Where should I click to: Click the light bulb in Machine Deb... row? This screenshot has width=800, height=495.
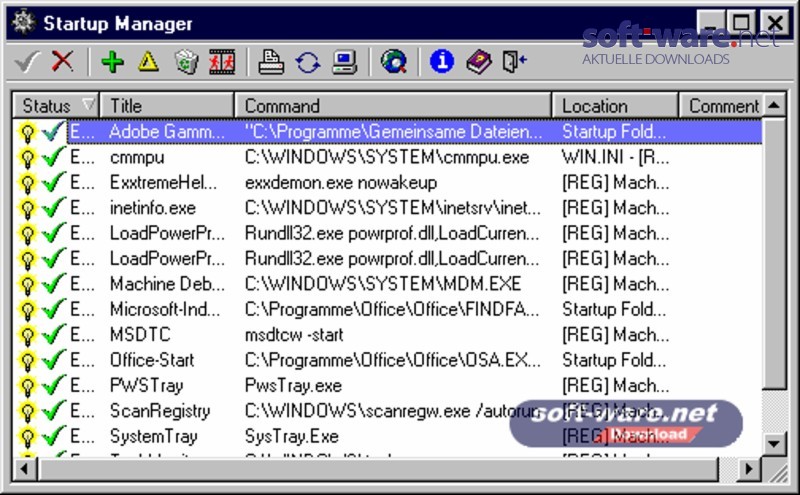tap(27, 285)
